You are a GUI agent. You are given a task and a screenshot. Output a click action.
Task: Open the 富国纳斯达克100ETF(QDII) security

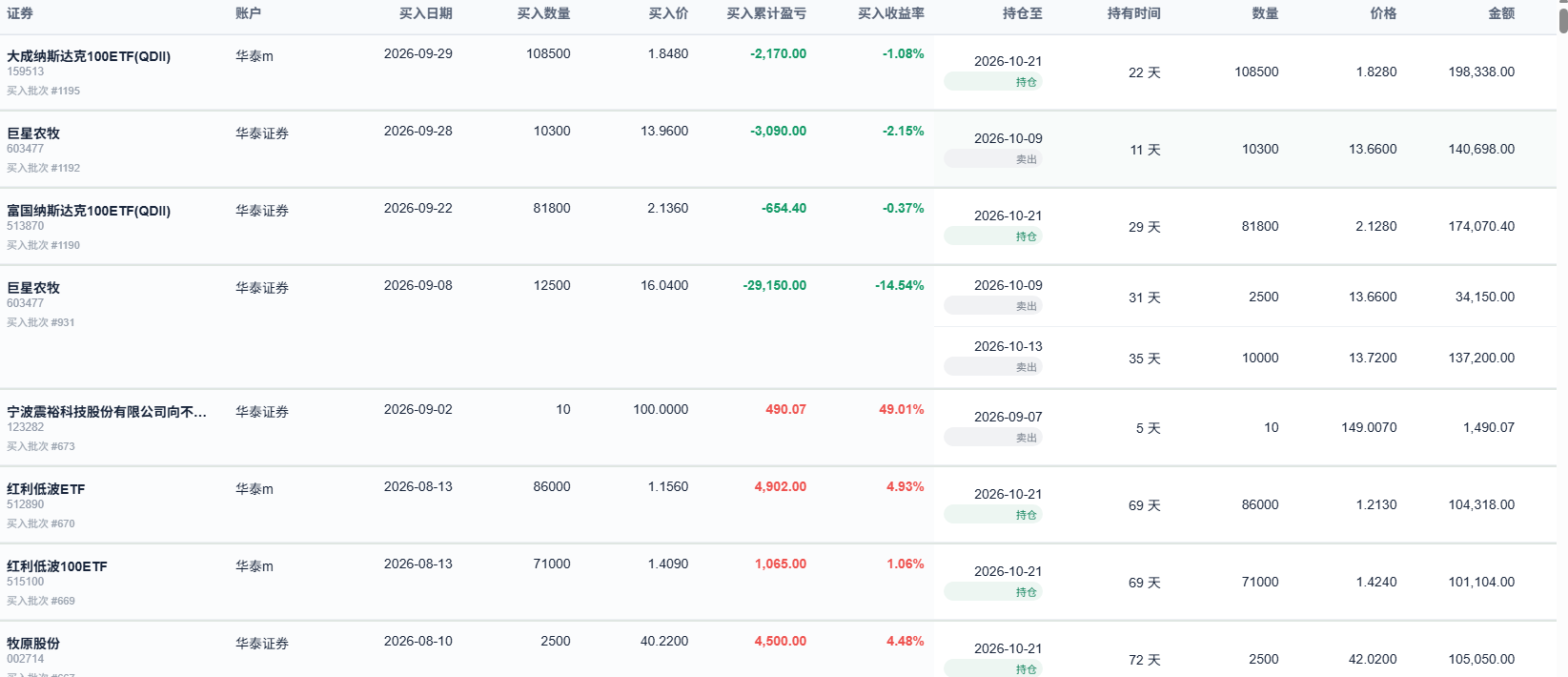click(x=89, y=211)
